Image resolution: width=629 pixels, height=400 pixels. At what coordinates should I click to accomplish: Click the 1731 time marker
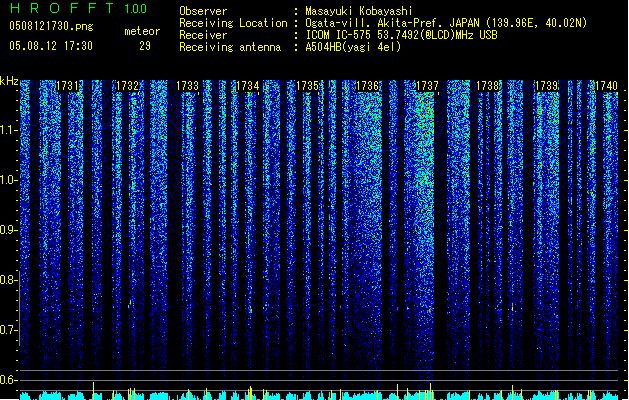coord(67,86)
